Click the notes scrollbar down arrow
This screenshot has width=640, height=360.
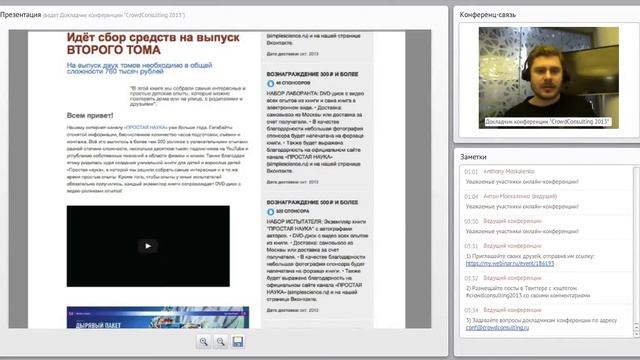636,334
